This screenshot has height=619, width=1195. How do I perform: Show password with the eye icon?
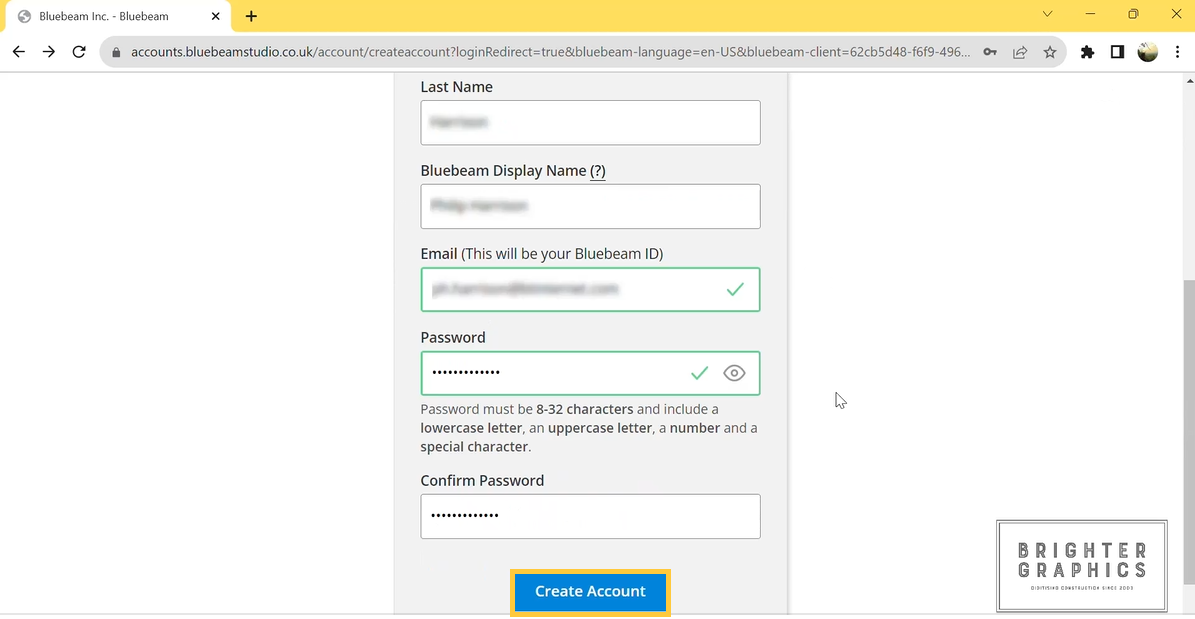point(734,373)
